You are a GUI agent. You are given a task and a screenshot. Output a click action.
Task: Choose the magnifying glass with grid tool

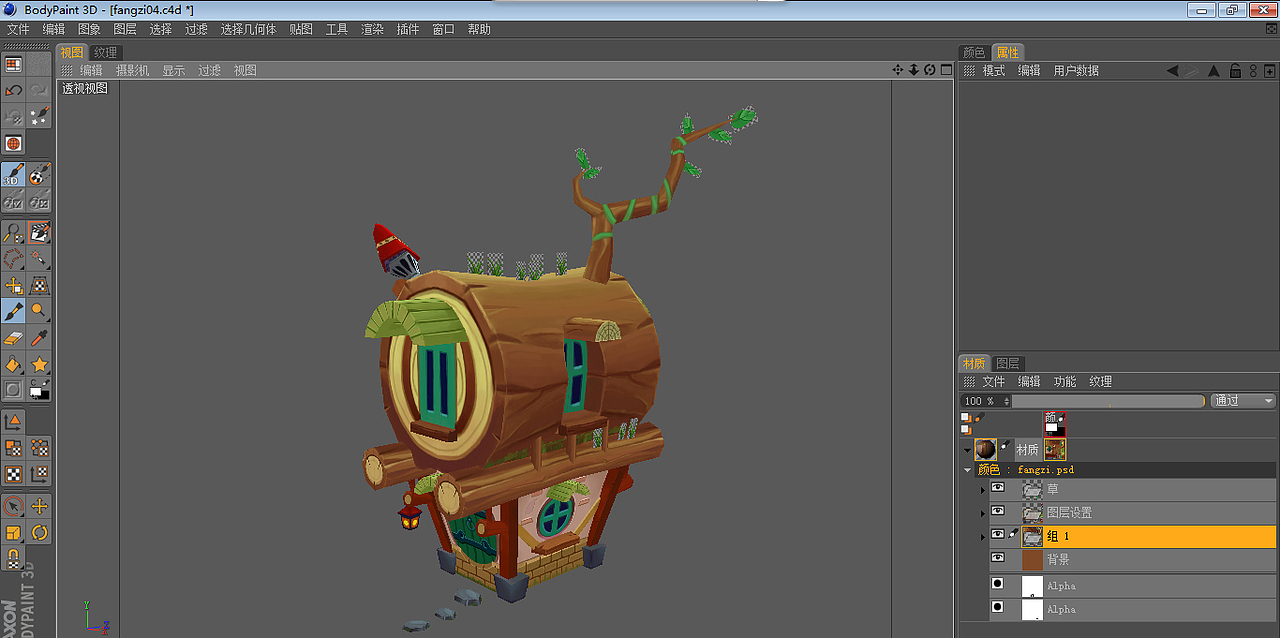13,233
